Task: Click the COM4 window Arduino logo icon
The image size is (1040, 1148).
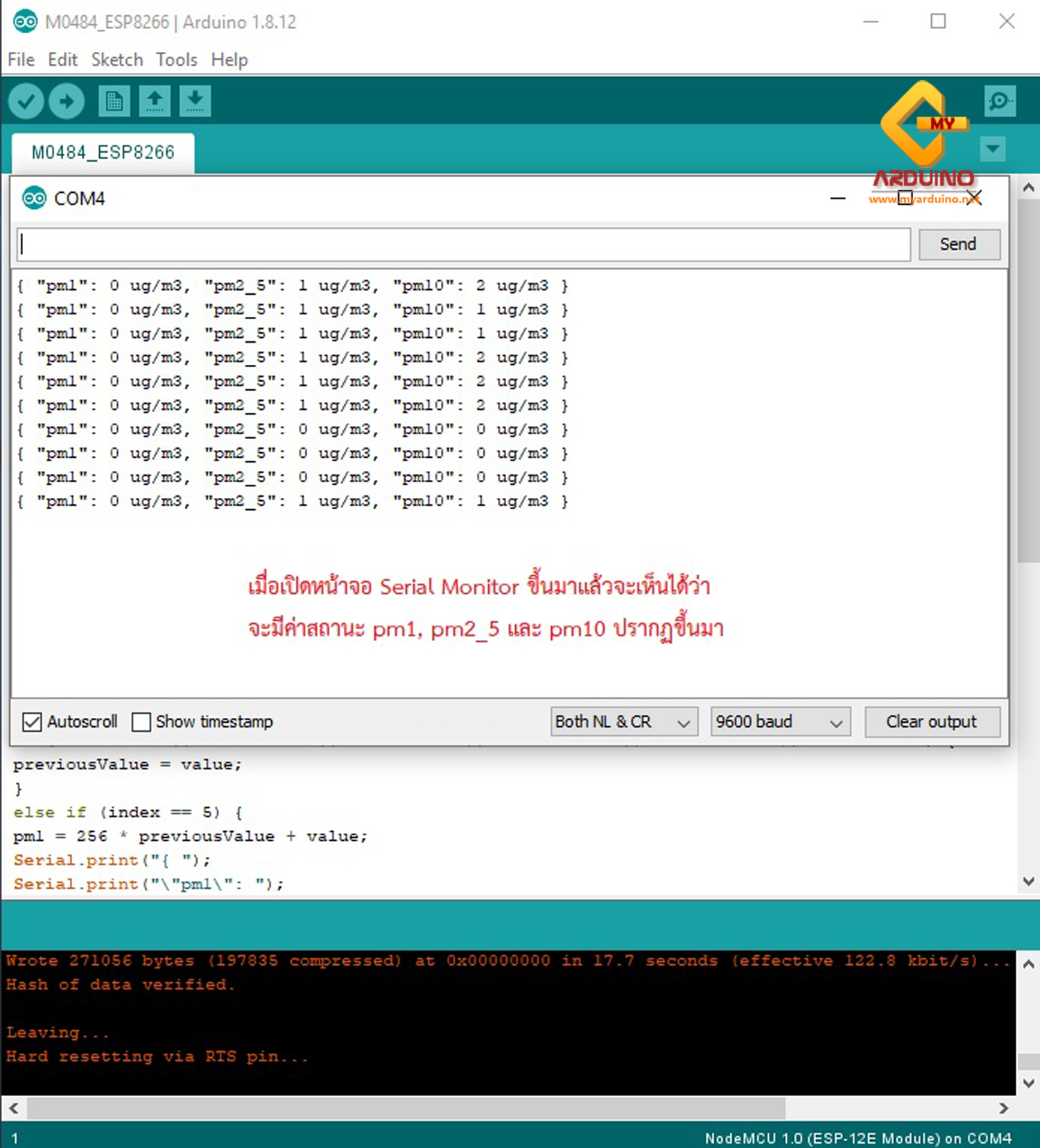Action: [x=34, y=198]
